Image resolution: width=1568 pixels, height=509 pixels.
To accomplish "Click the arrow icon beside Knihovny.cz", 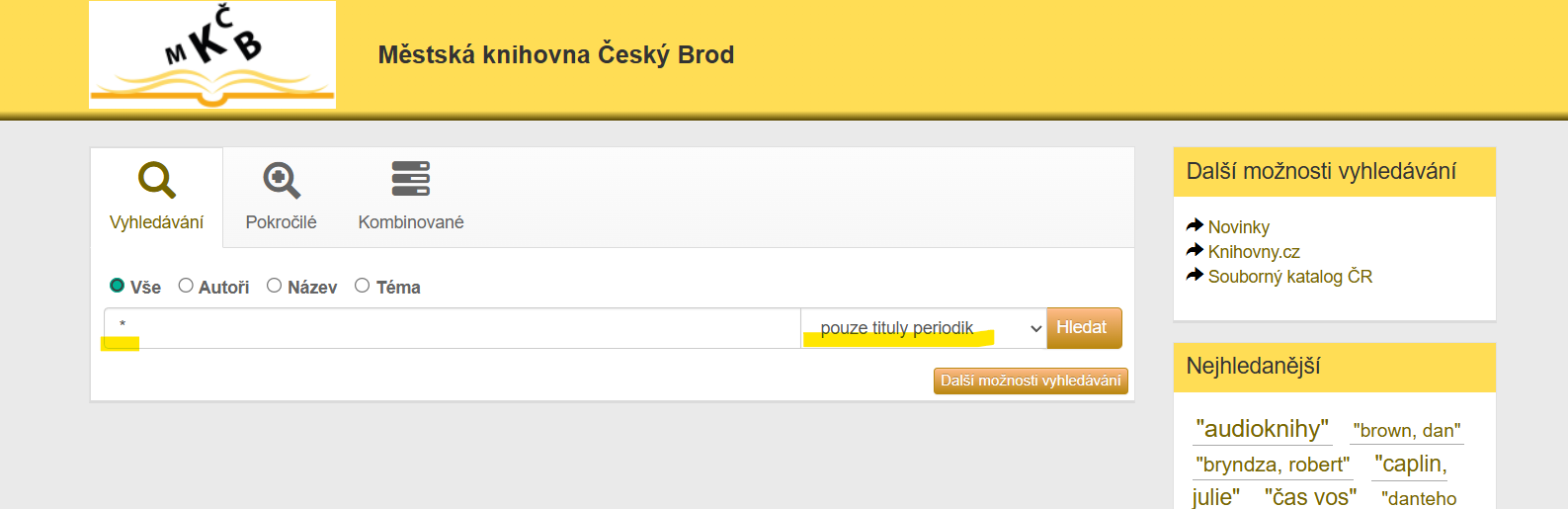I will click(1195, 251).
